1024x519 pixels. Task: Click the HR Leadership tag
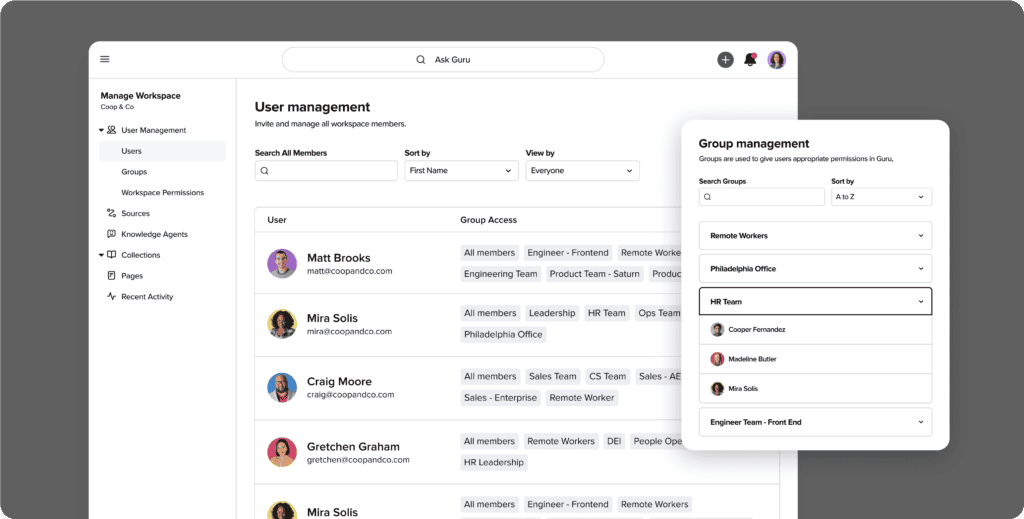[x=494, y=463]
